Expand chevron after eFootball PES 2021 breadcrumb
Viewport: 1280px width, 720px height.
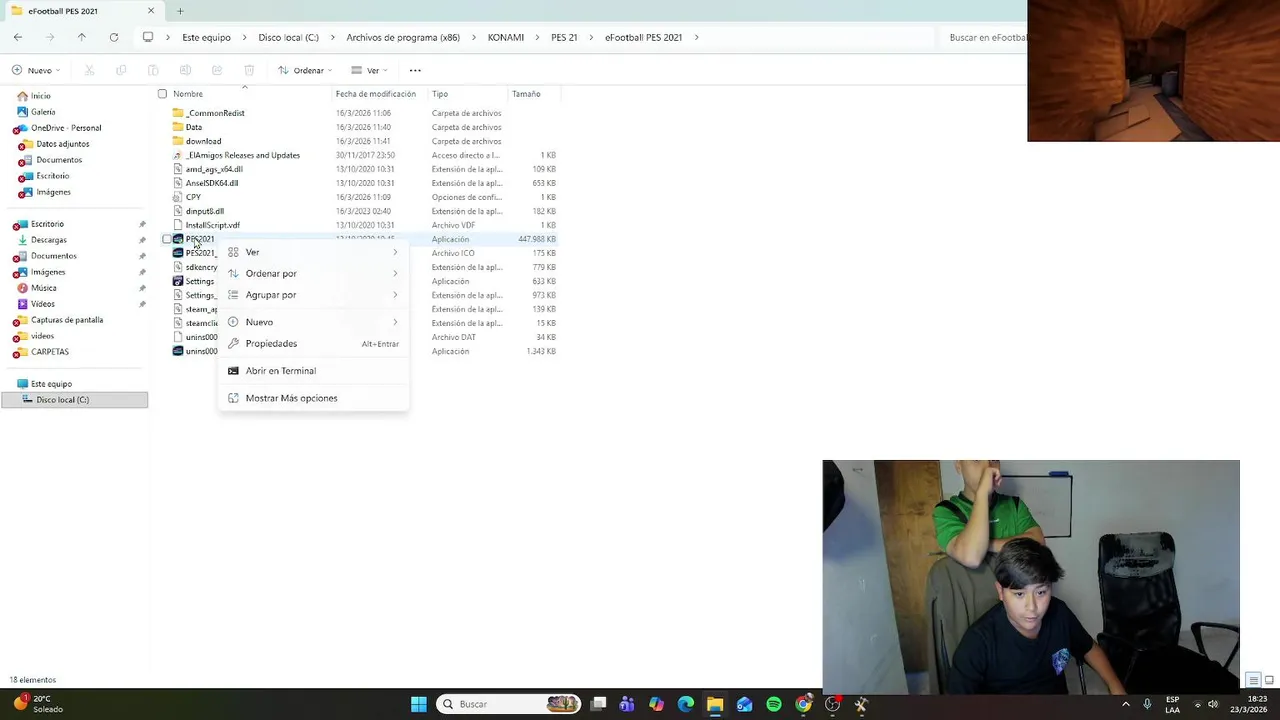(x=696, y=37)
